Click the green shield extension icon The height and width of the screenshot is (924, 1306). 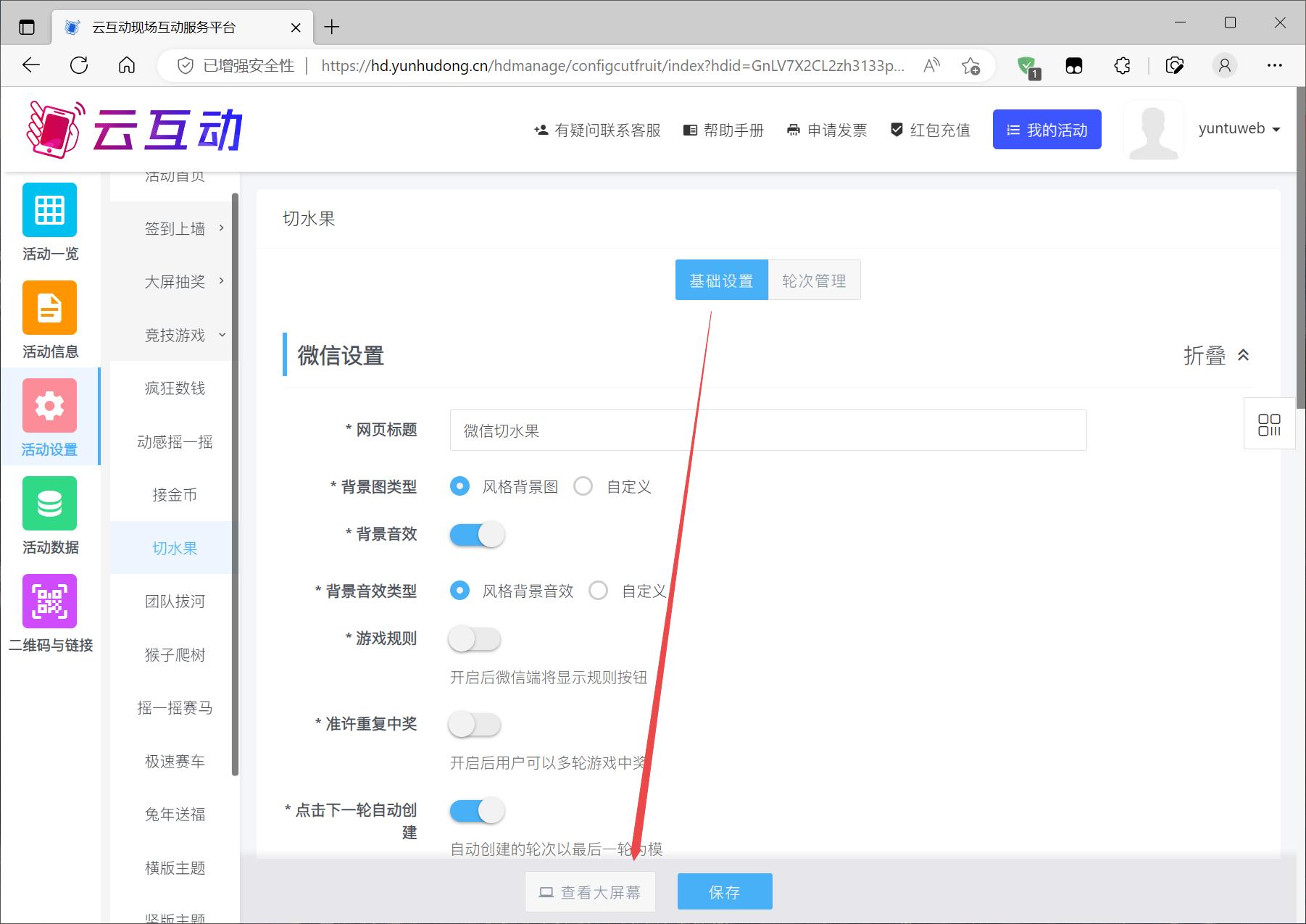[1028, 67]
